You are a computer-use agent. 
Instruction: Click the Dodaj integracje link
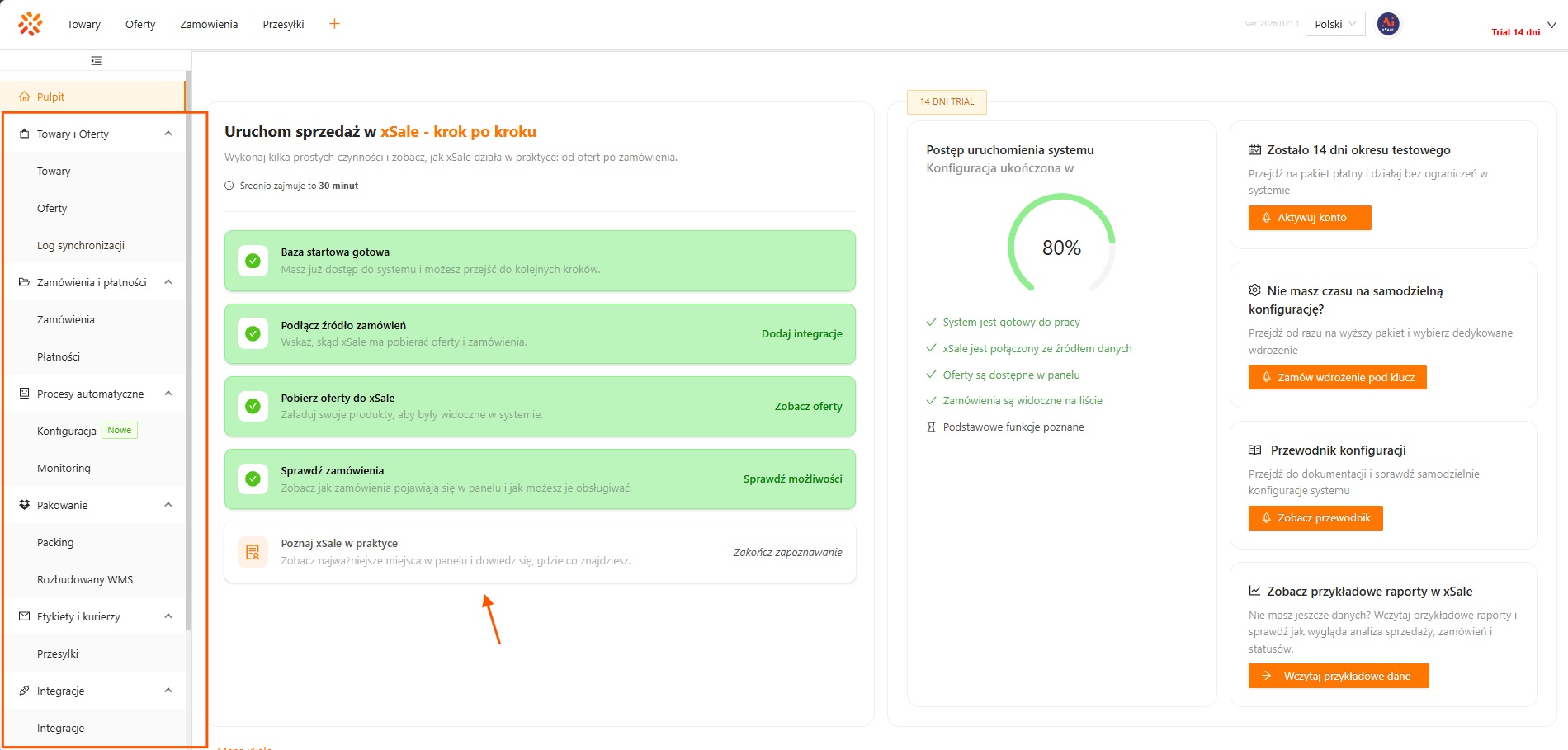801,334
